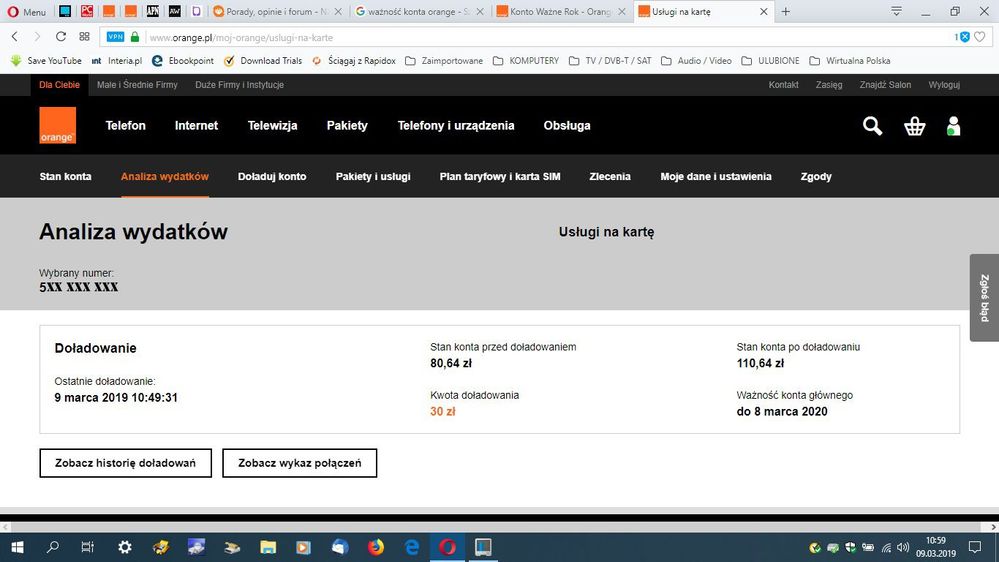The width and height of the screenshot is (999, 562).
Task: Click the ad blocker shield icon
Action: 964,37
